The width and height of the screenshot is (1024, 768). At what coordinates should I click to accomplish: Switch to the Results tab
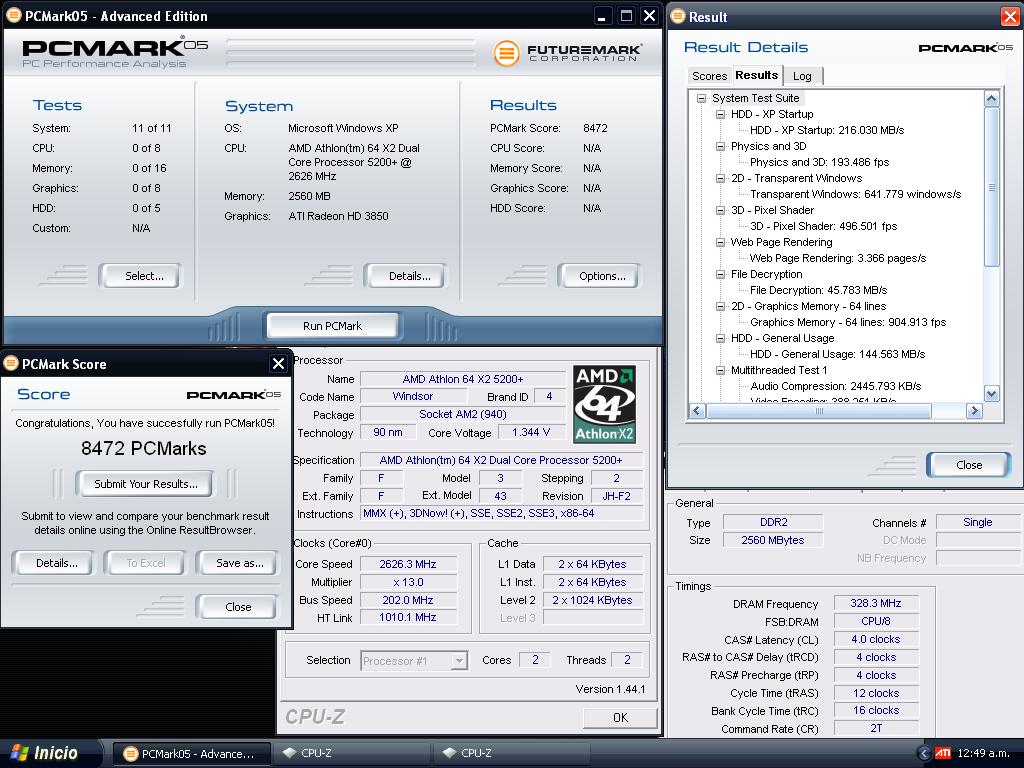pyautogui.click(x=756, y=75)
